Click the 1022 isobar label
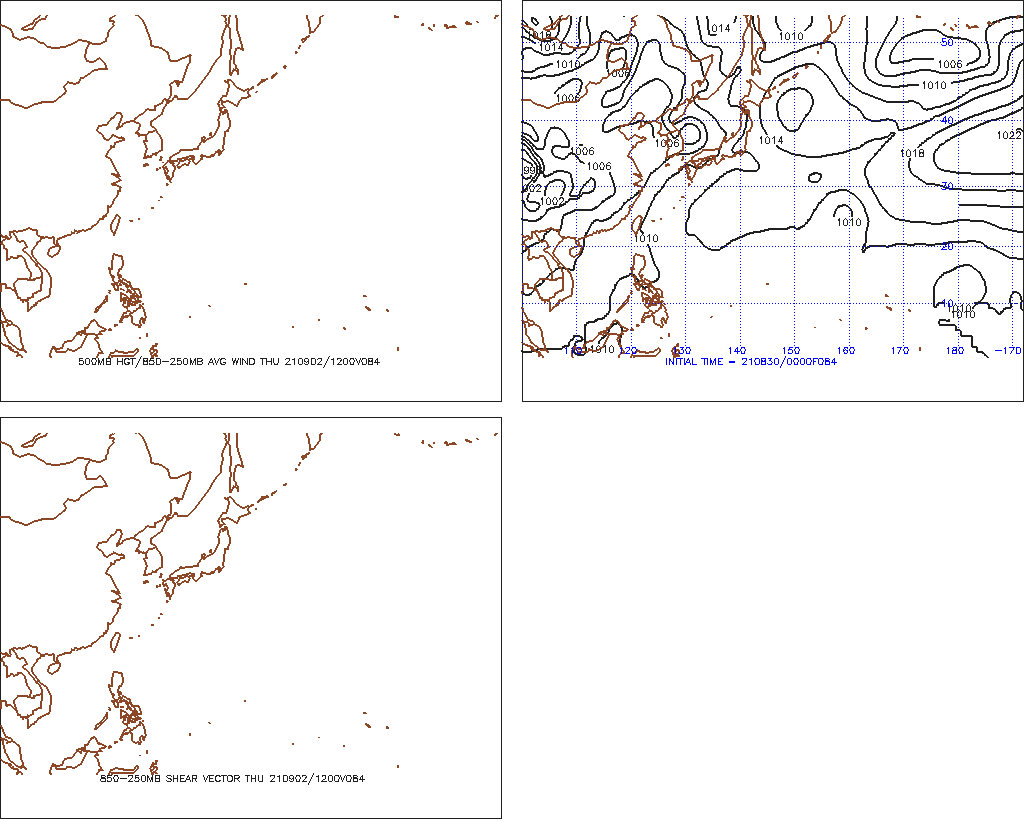The width and height of the screenshot is (1024, 819). point(1008,135)
